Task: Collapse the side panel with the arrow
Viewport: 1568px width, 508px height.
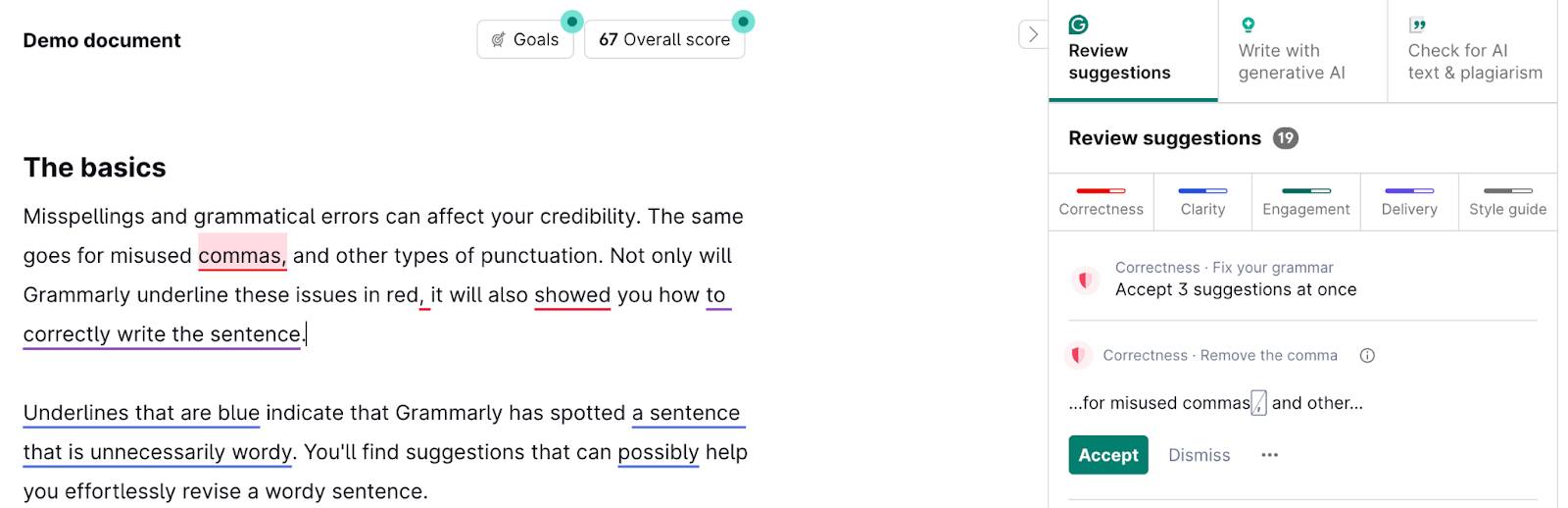Action: (x=1033, y=34)
